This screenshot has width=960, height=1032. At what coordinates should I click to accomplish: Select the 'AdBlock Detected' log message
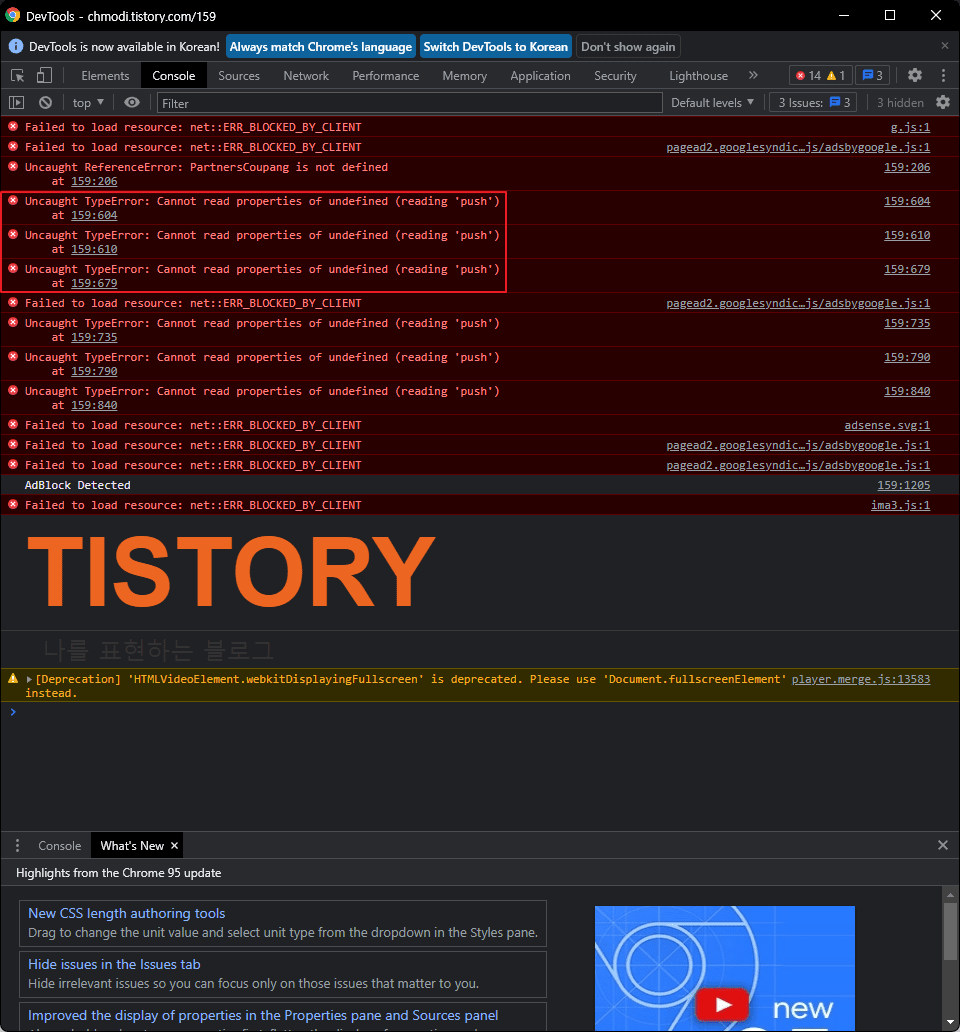coord(78,485)
